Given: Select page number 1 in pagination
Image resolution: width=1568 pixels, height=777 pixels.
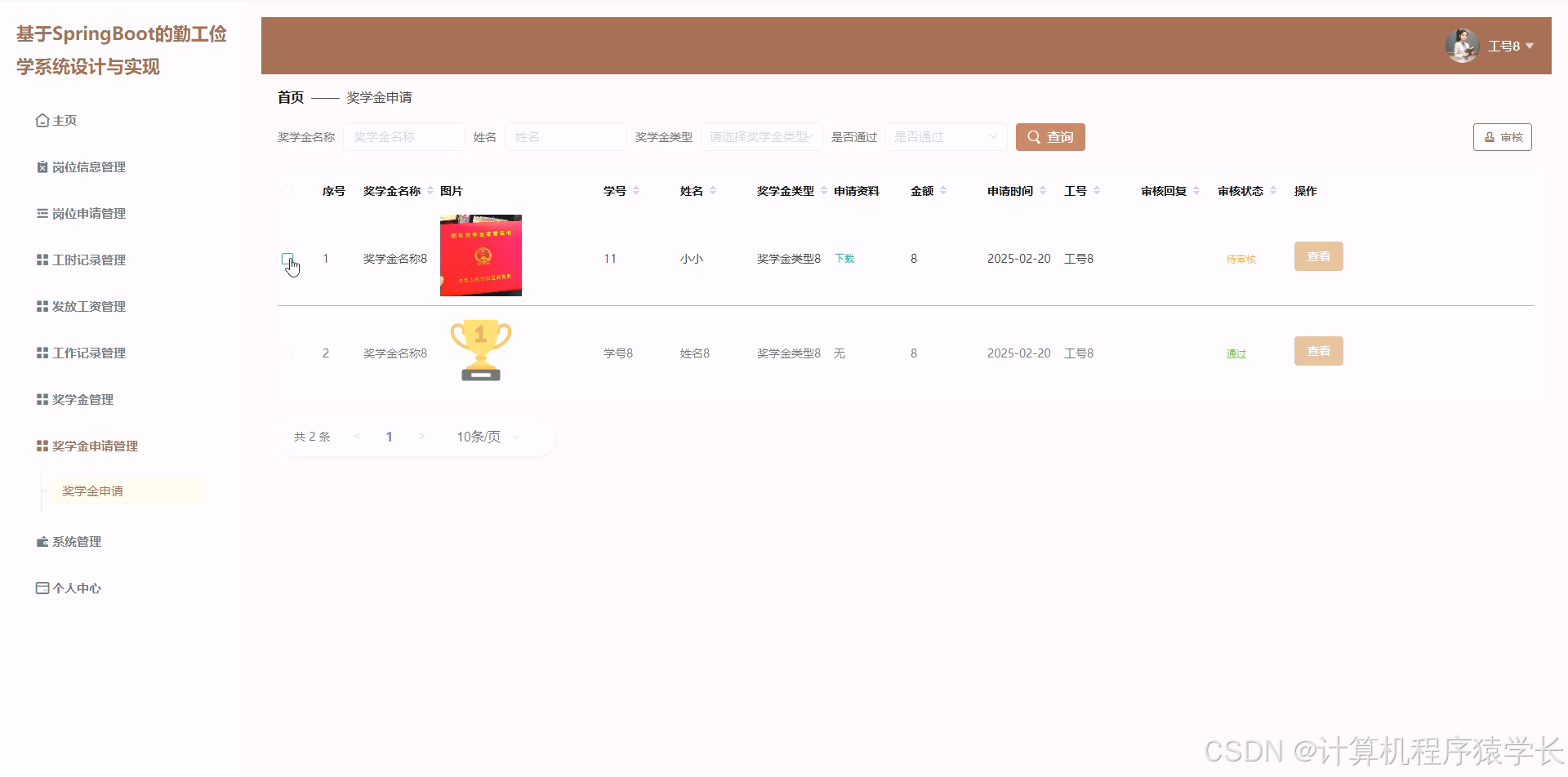Looking at the screenshot, I should tap(390, 437).
